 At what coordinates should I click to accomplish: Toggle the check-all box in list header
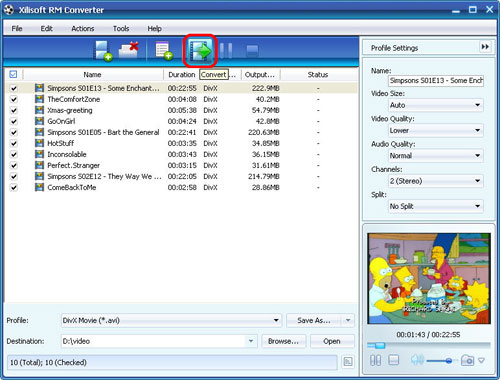coord(13,74)
